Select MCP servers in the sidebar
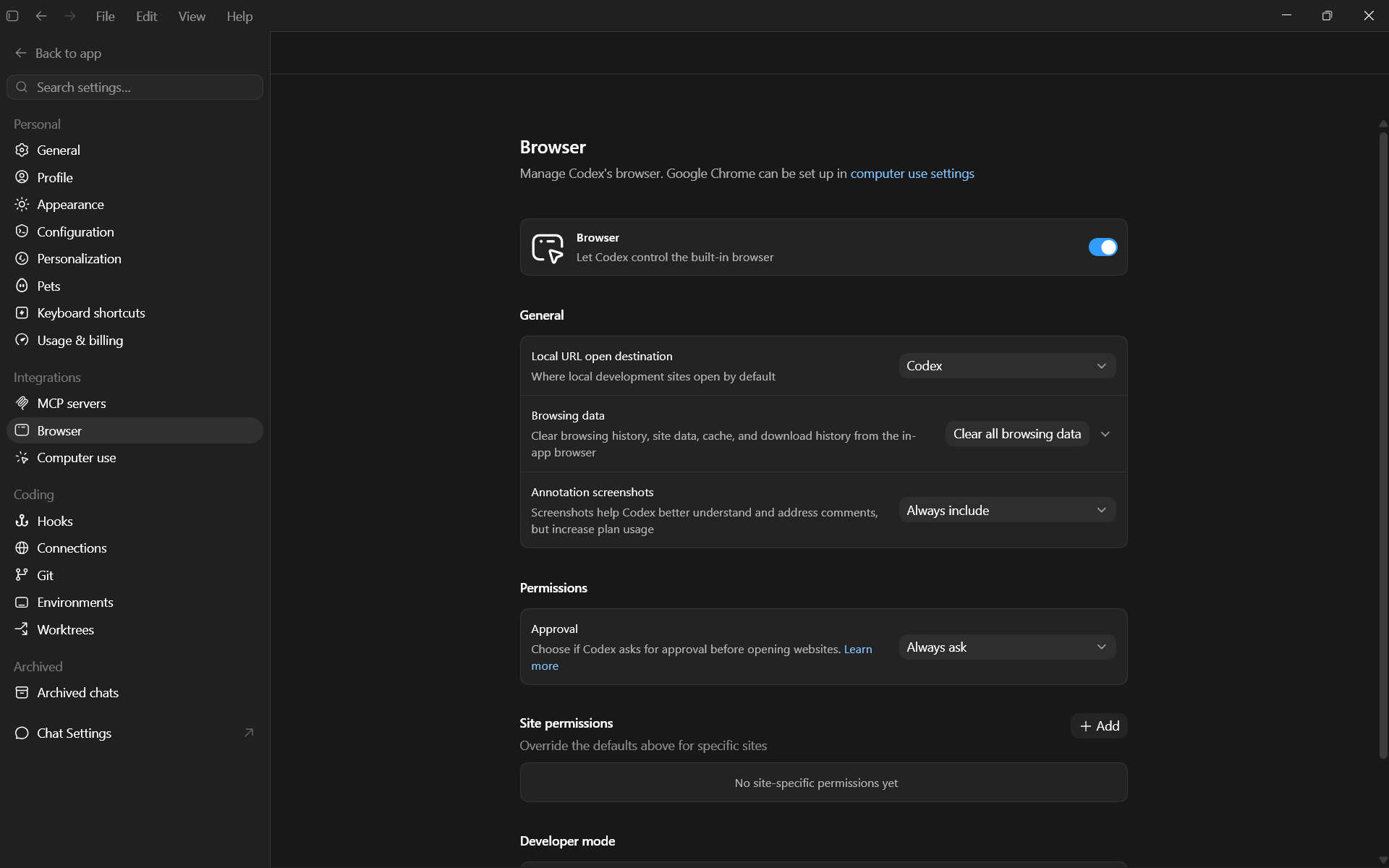This screenshot has height=868, width=1389. pyautogui.click(x=135, y=403)
